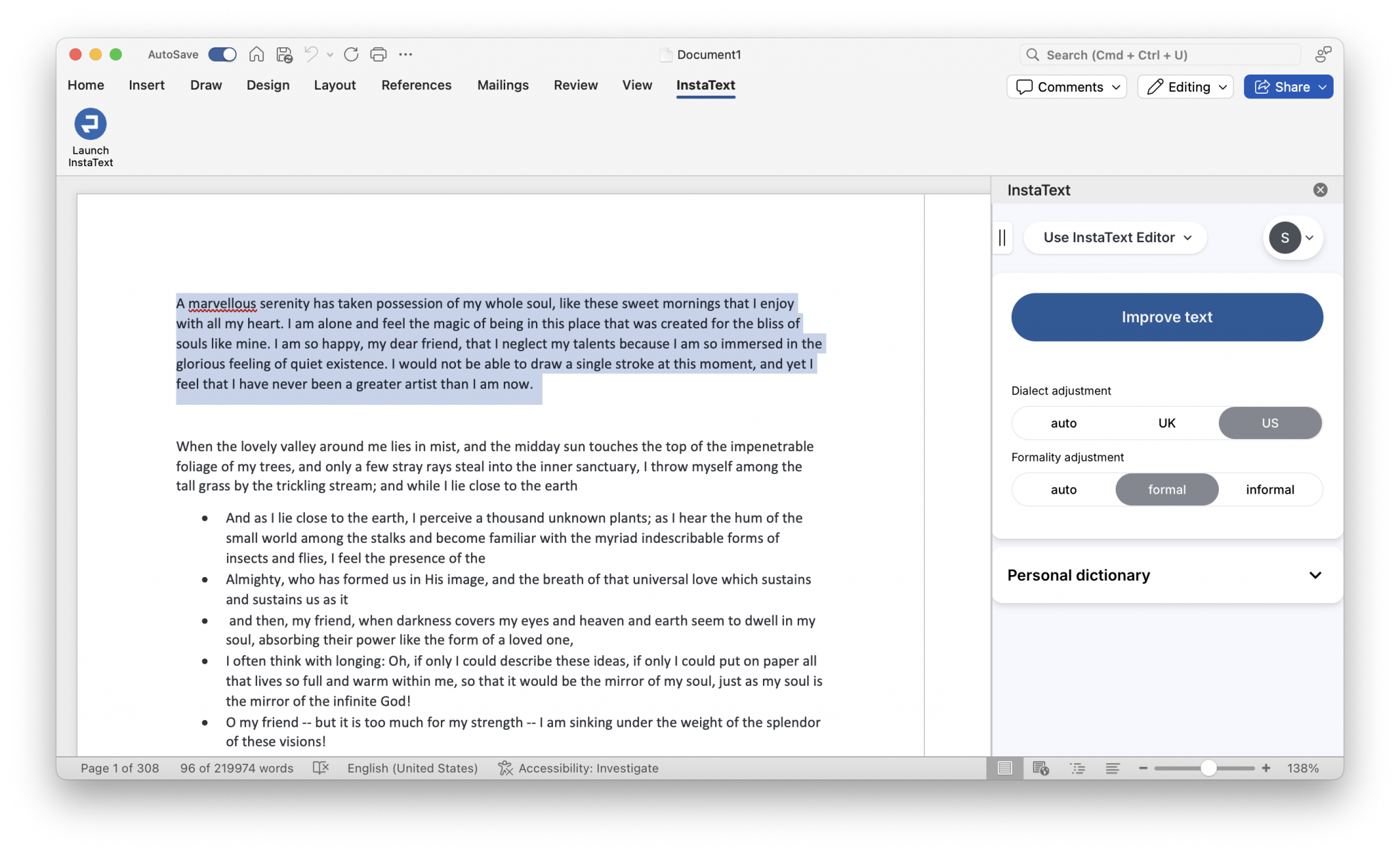Open the References ribbon tab
Screen dimensions: 1400x854
click(x=416, y=85)
